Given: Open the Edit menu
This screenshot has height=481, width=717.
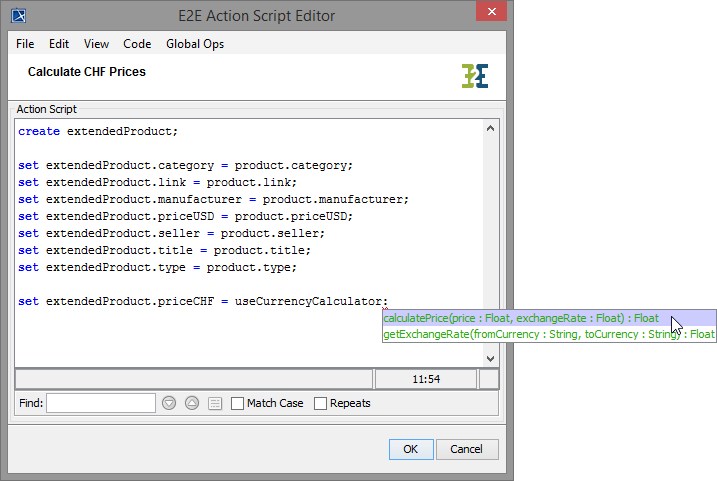Looking at the screenshot, I should (x=59, y=44).
